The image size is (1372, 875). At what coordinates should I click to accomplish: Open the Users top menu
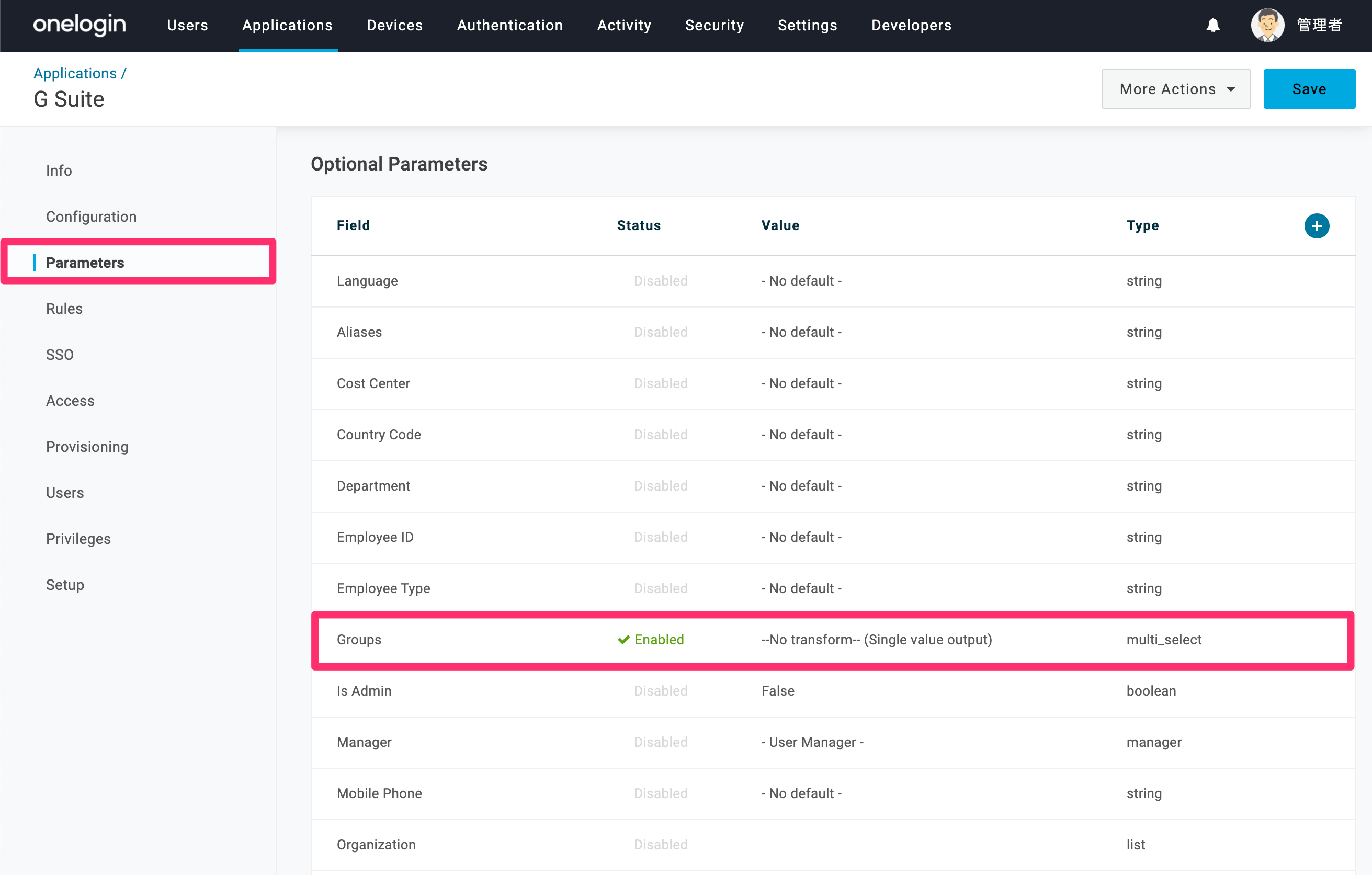click(x=187, y=25)
